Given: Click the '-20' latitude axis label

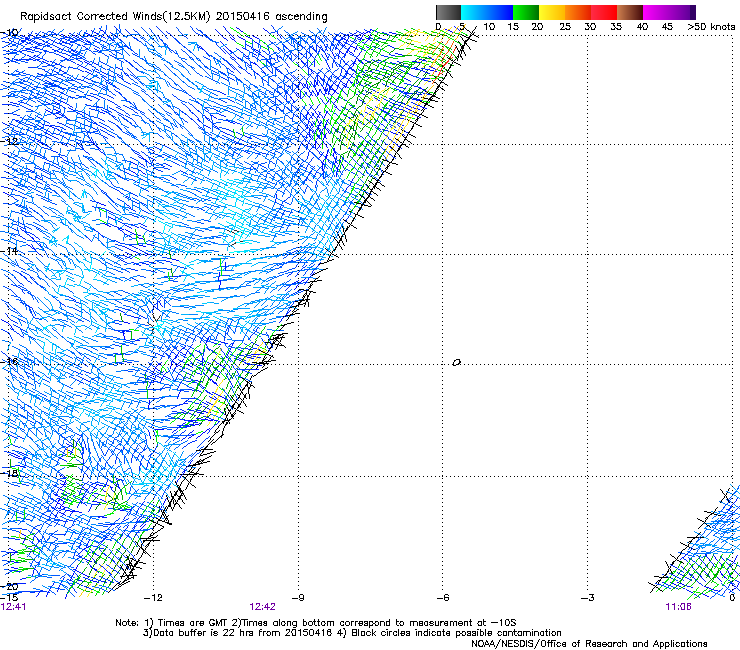Looking at the screenshot, I should 9,586.
